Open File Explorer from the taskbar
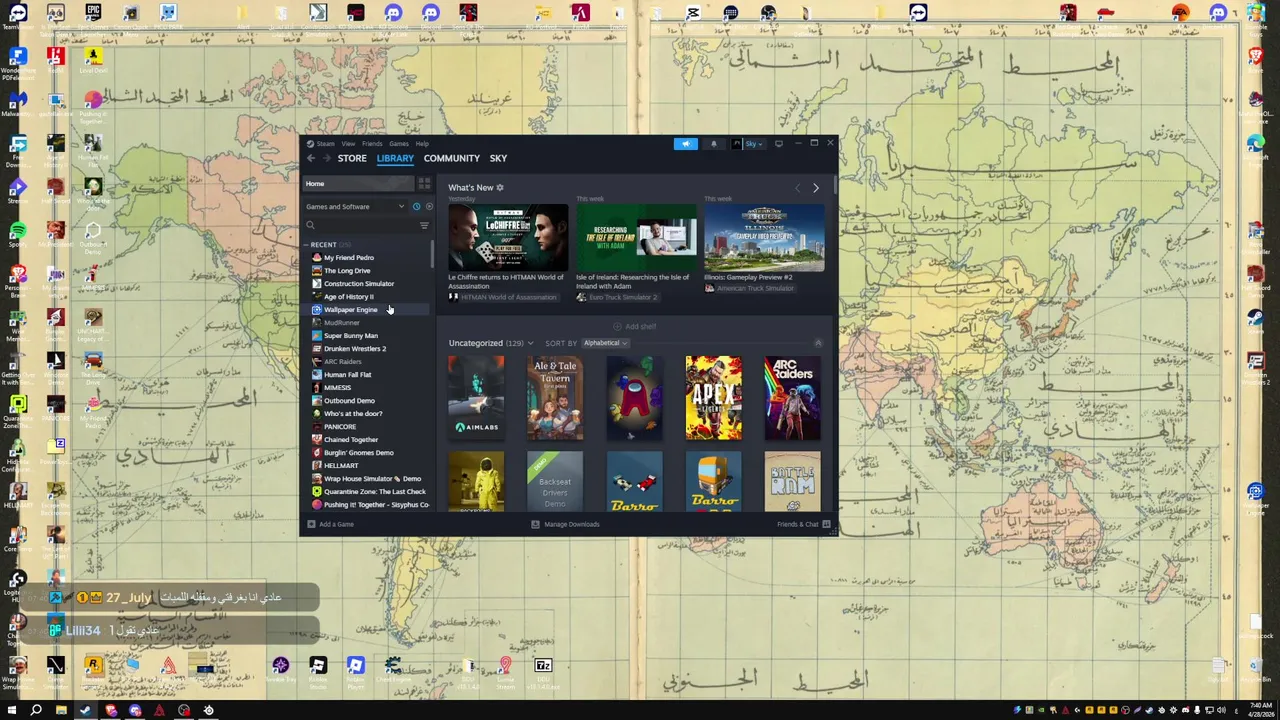The image size is (1280, 720). point(61,710)
